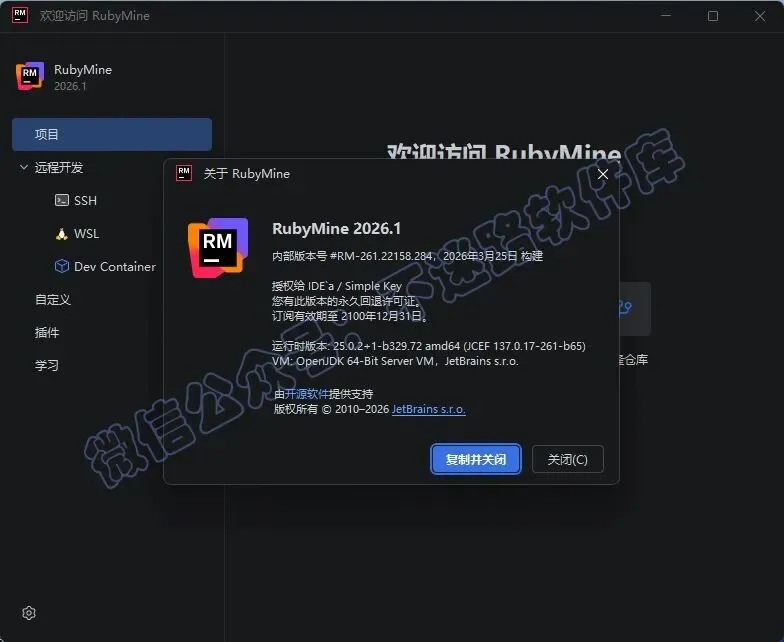Click the 复制并关闭 button

(x=476, y=459)
